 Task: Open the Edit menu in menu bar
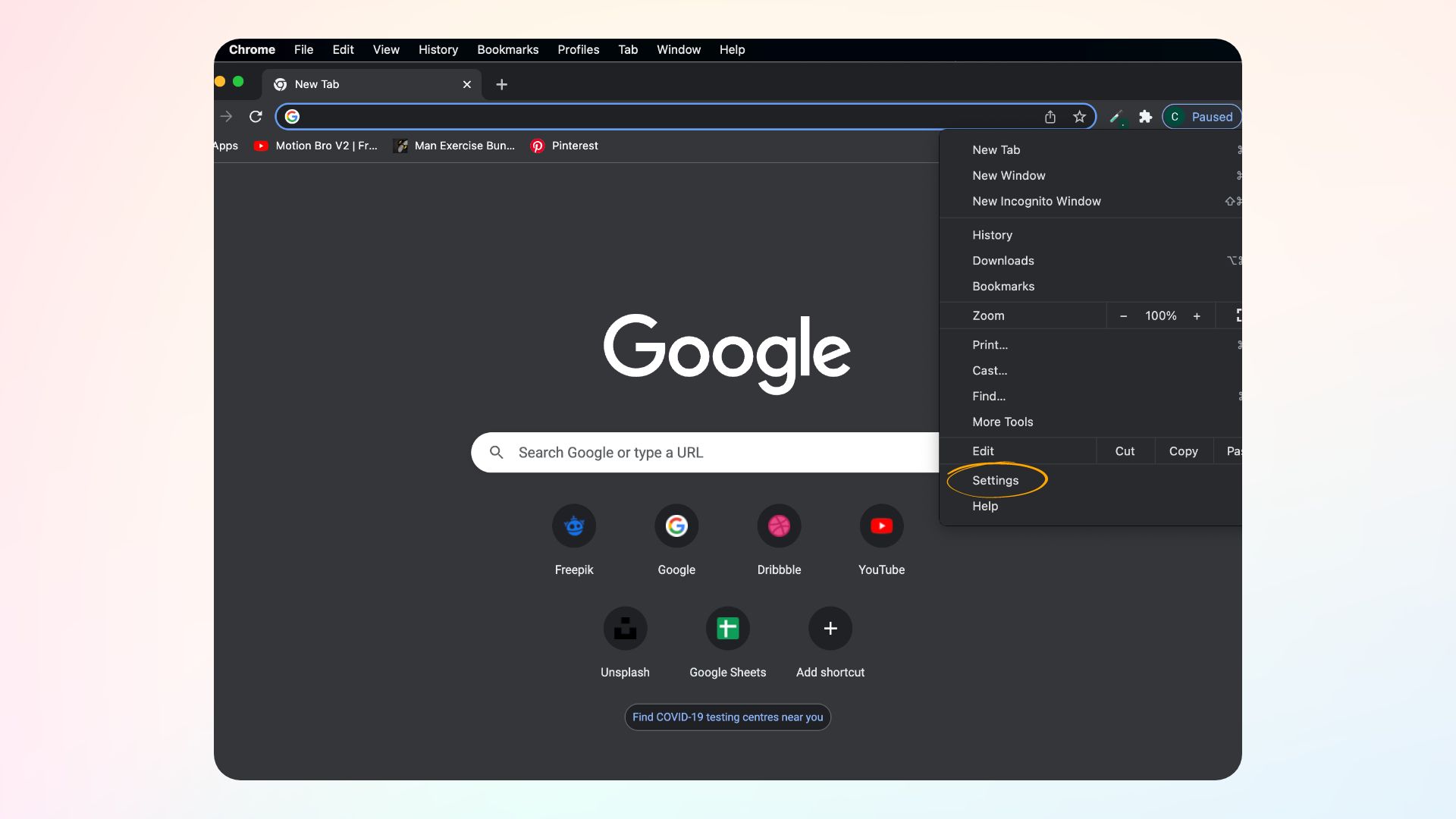point(343,49)
